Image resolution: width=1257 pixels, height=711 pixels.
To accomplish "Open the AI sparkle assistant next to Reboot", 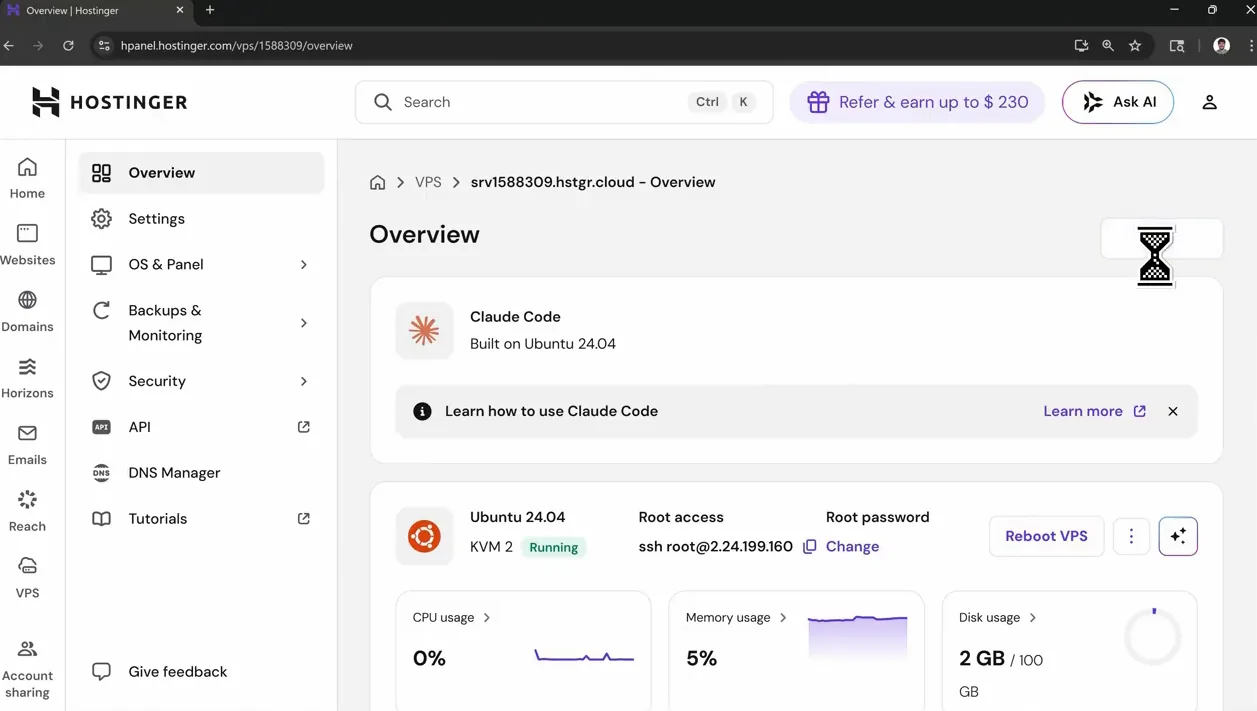I will pyautogui.click(x=1178, y=536).
